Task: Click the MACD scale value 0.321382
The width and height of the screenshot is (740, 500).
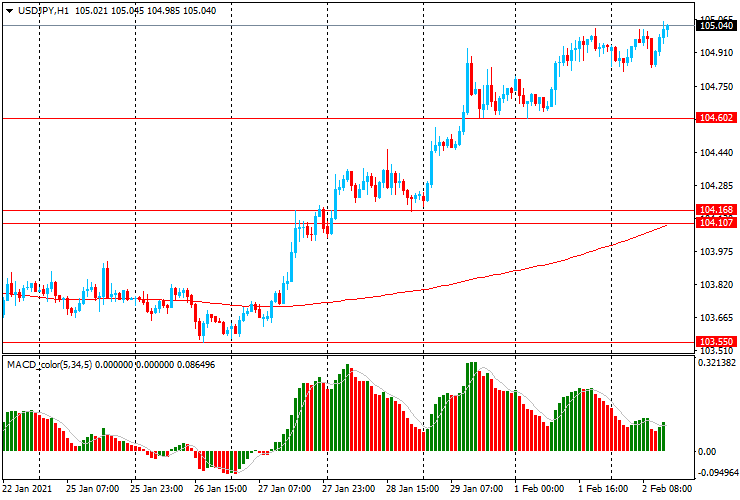Action: pos(717,363)
